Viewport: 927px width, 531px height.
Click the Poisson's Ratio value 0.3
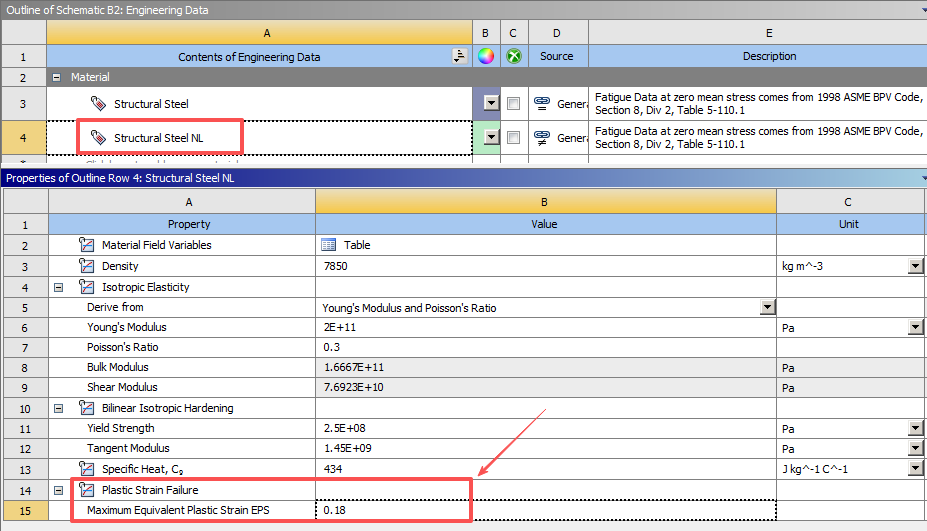(332, 347)
